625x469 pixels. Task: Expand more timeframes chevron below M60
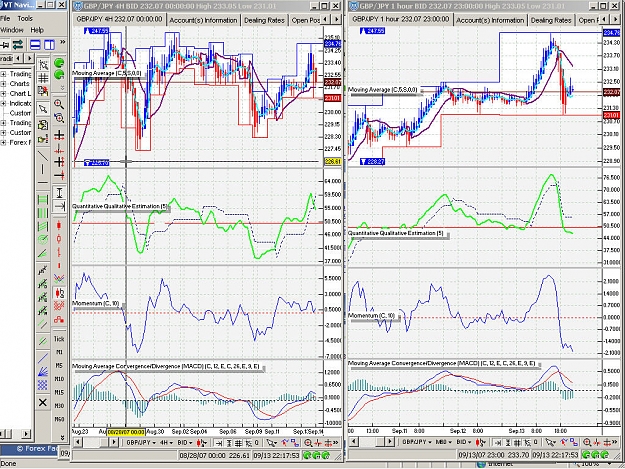coord(62,438)
